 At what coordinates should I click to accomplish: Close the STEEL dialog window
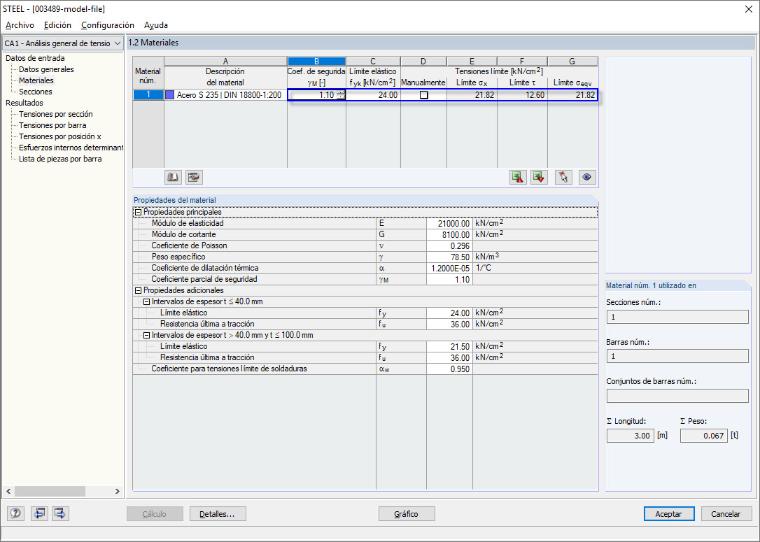coord(749,9)
